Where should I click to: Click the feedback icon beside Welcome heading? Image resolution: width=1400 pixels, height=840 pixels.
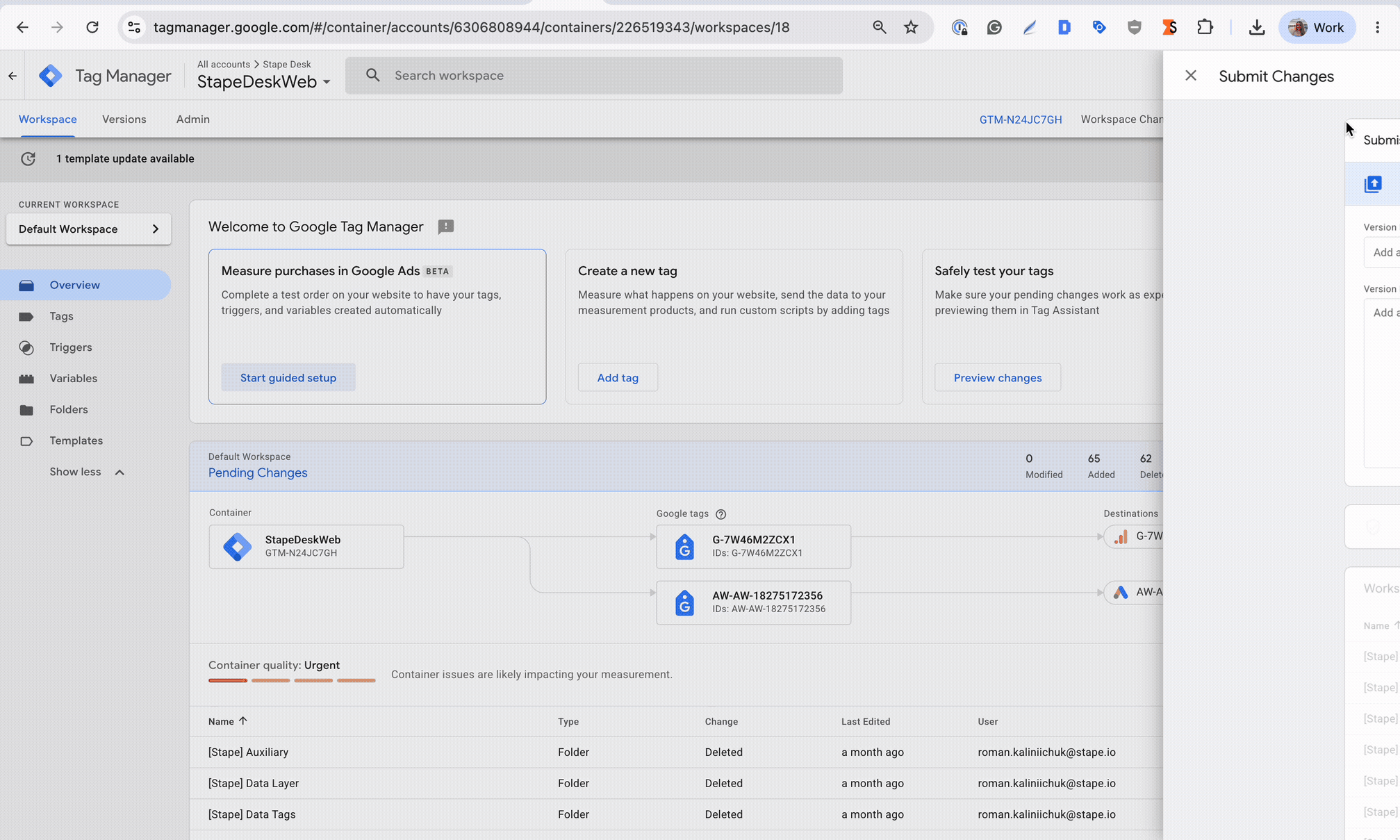pos(446,227)
